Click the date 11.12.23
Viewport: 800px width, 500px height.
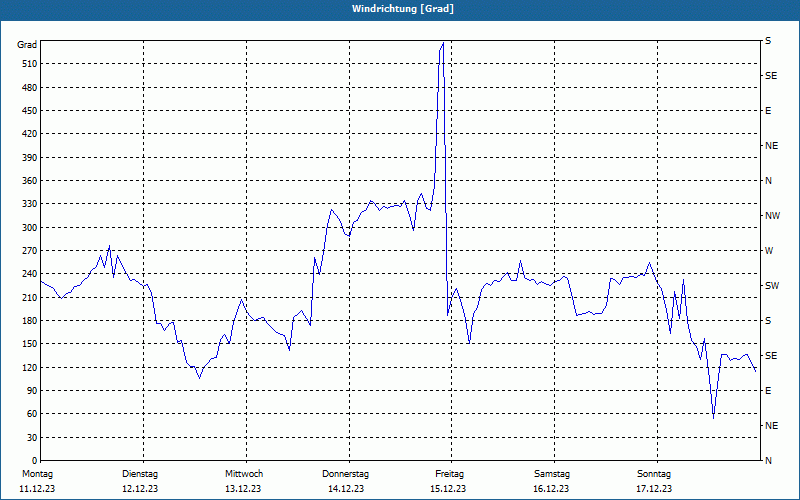[x=37, y=489]
